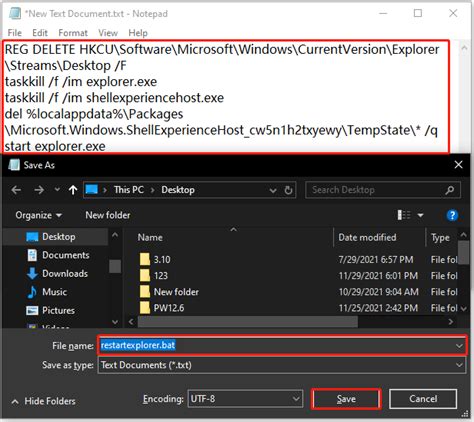
Task: Open the Notepad Format menu
Action: [x=73, y=33]
